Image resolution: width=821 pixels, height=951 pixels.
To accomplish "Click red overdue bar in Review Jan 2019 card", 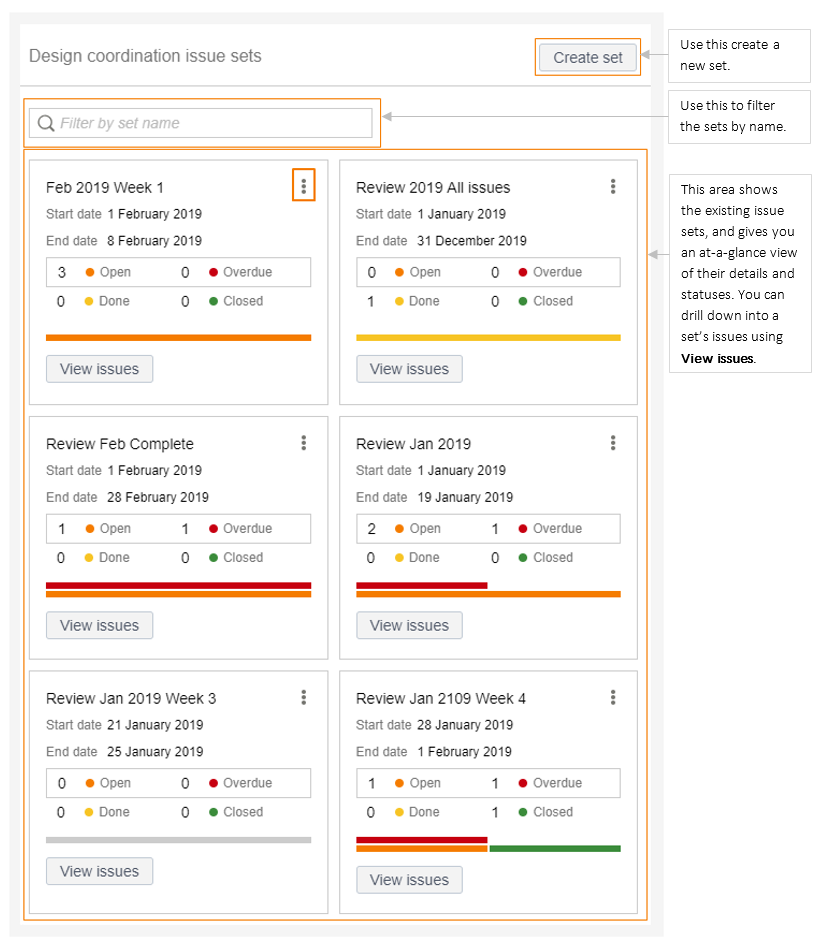I will pos(421,585).
